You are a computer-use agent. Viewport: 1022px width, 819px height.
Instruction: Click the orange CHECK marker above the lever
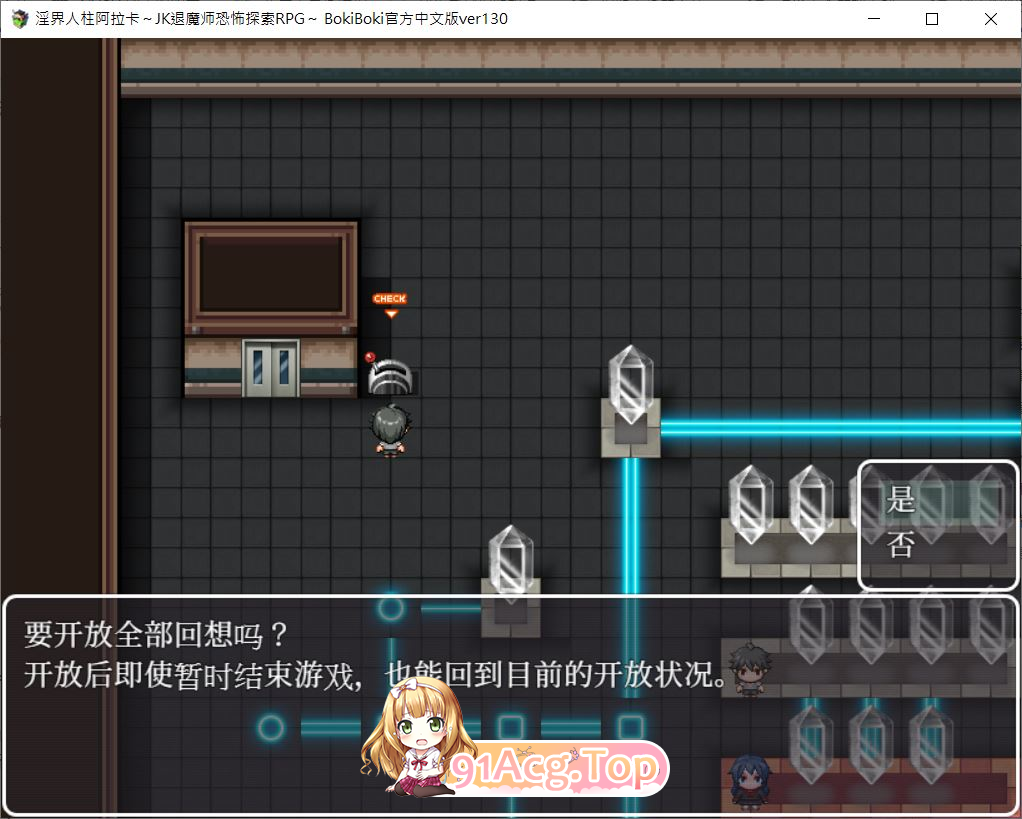390,304
